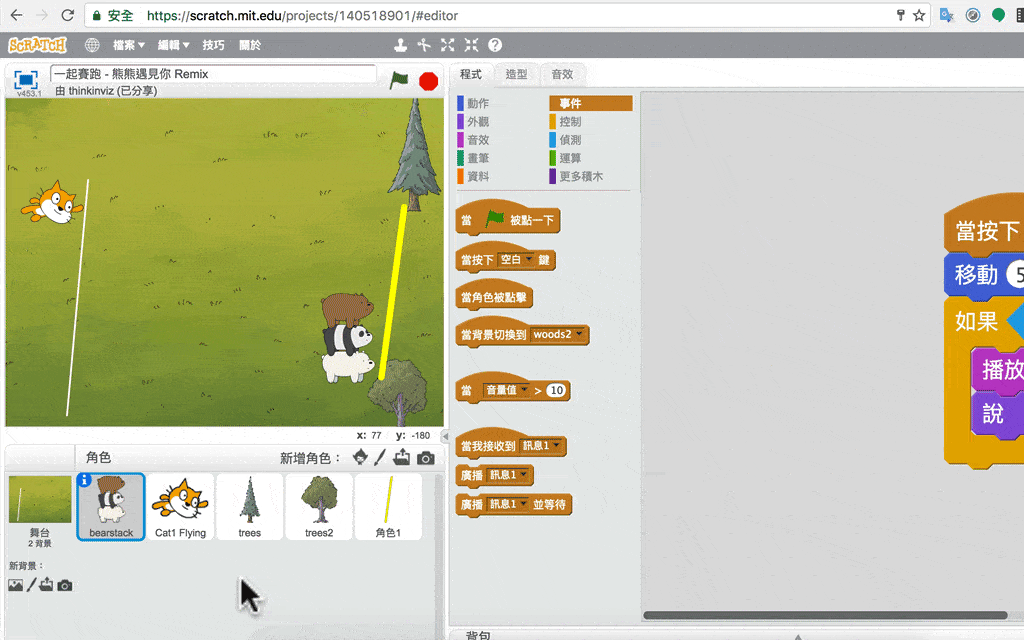Select the 運算 block category
1024x640 pixels.
[570, 158]
